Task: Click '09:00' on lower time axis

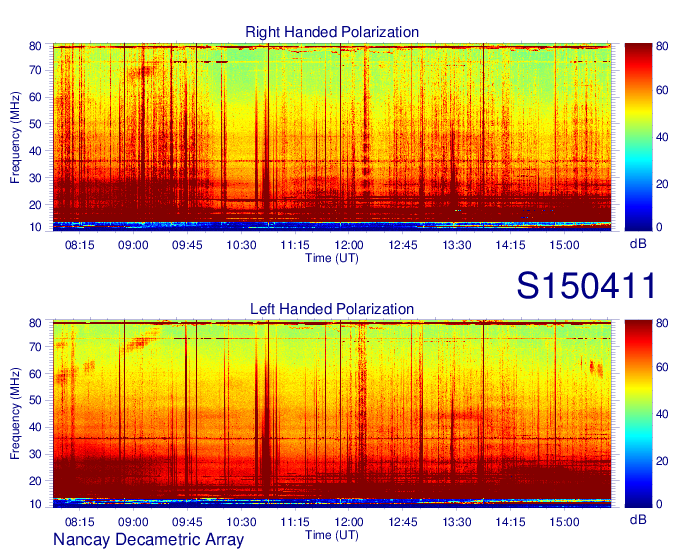Action: click(x=133, y=522)
